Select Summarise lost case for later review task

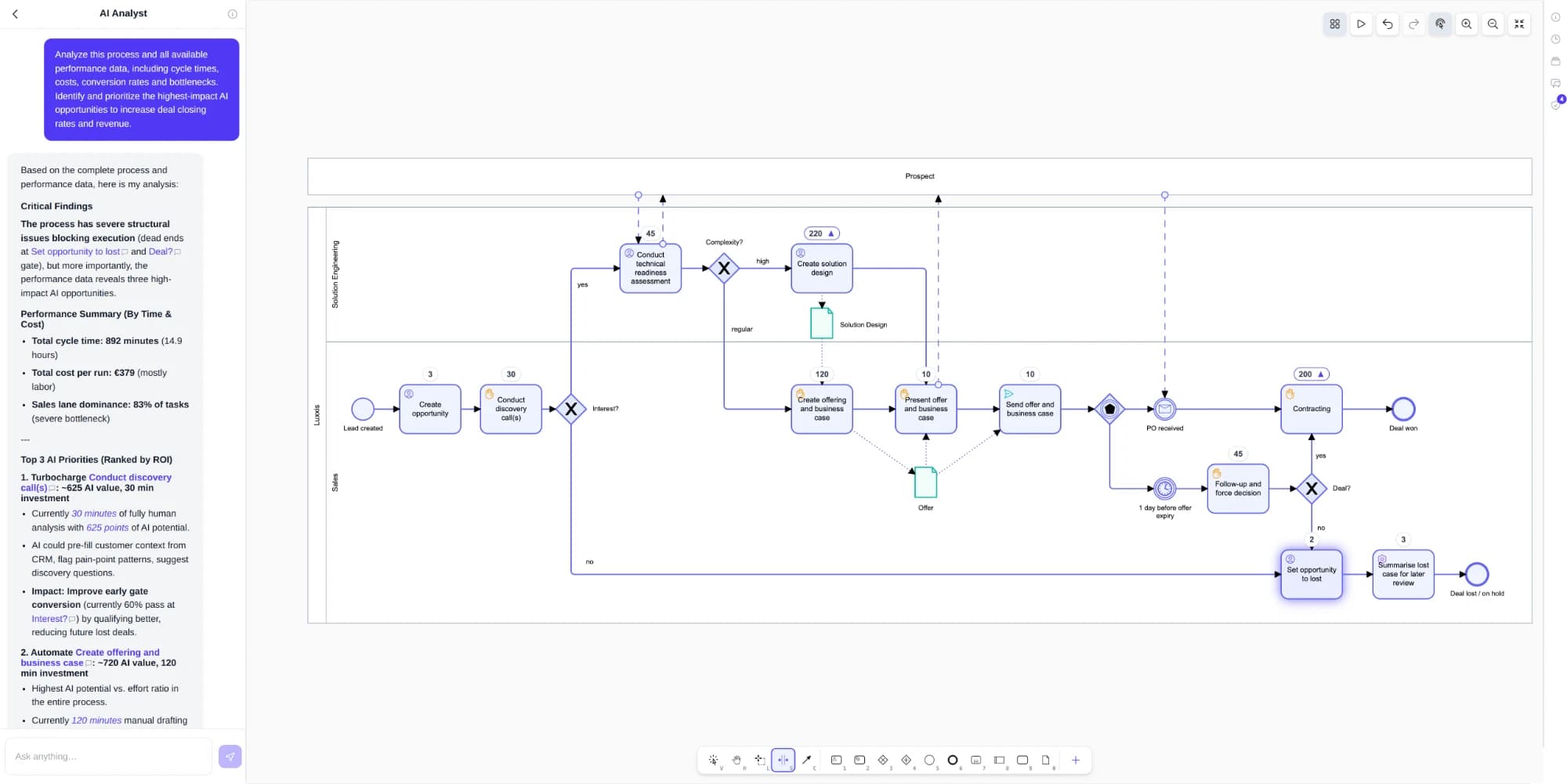(1403, 574)
